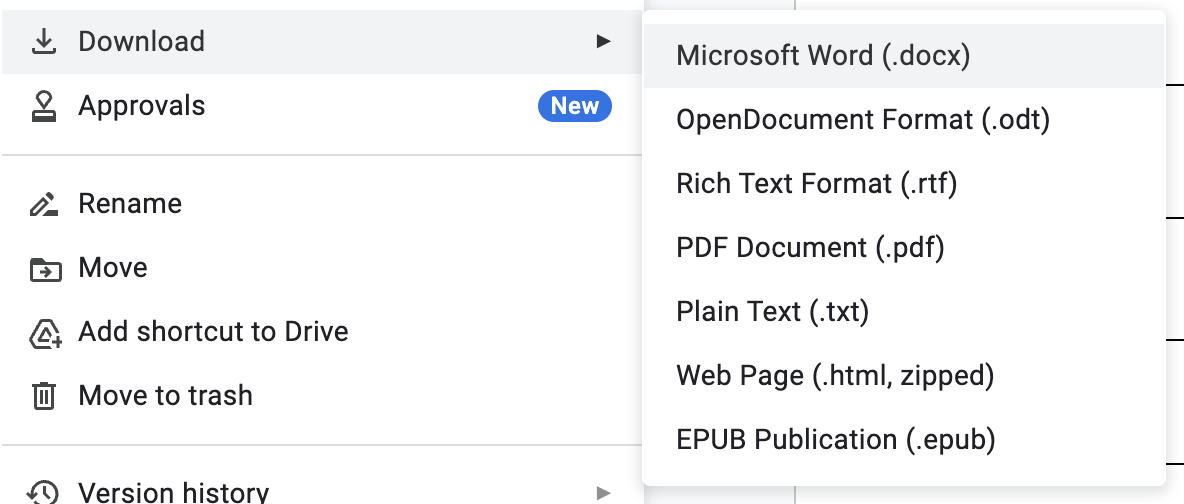Click the blue New badge beside Approvals
The image size is (1184, 504).
pos(575,106)
